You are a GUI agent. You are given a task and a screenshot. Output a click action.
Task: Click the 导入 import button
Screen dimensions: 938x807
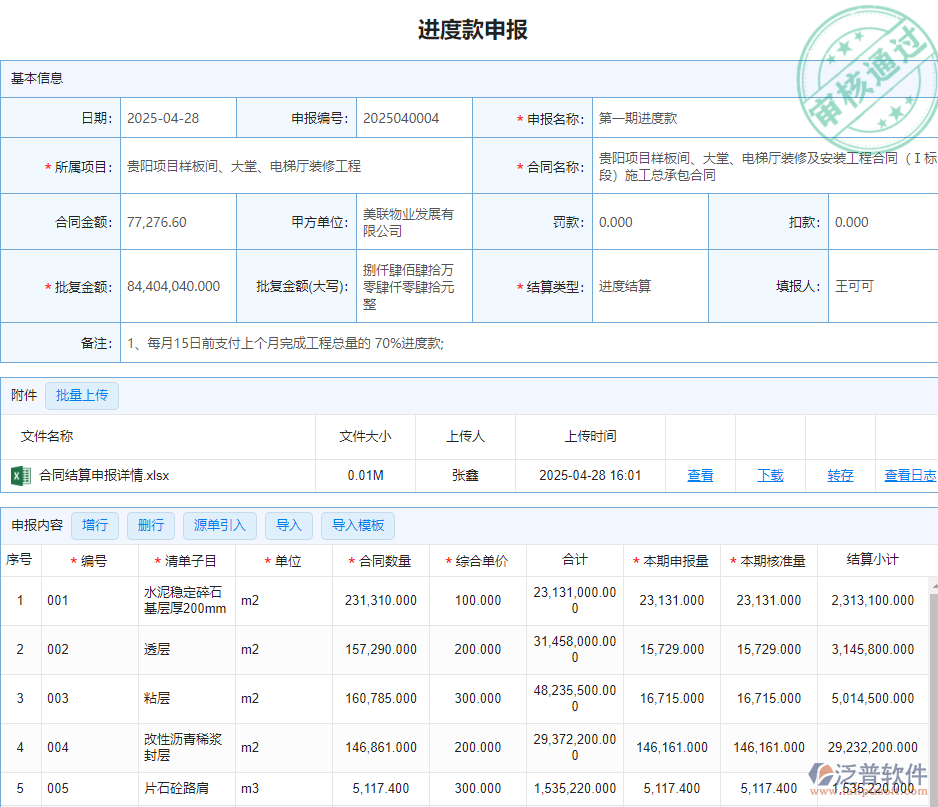click(288, 526)
